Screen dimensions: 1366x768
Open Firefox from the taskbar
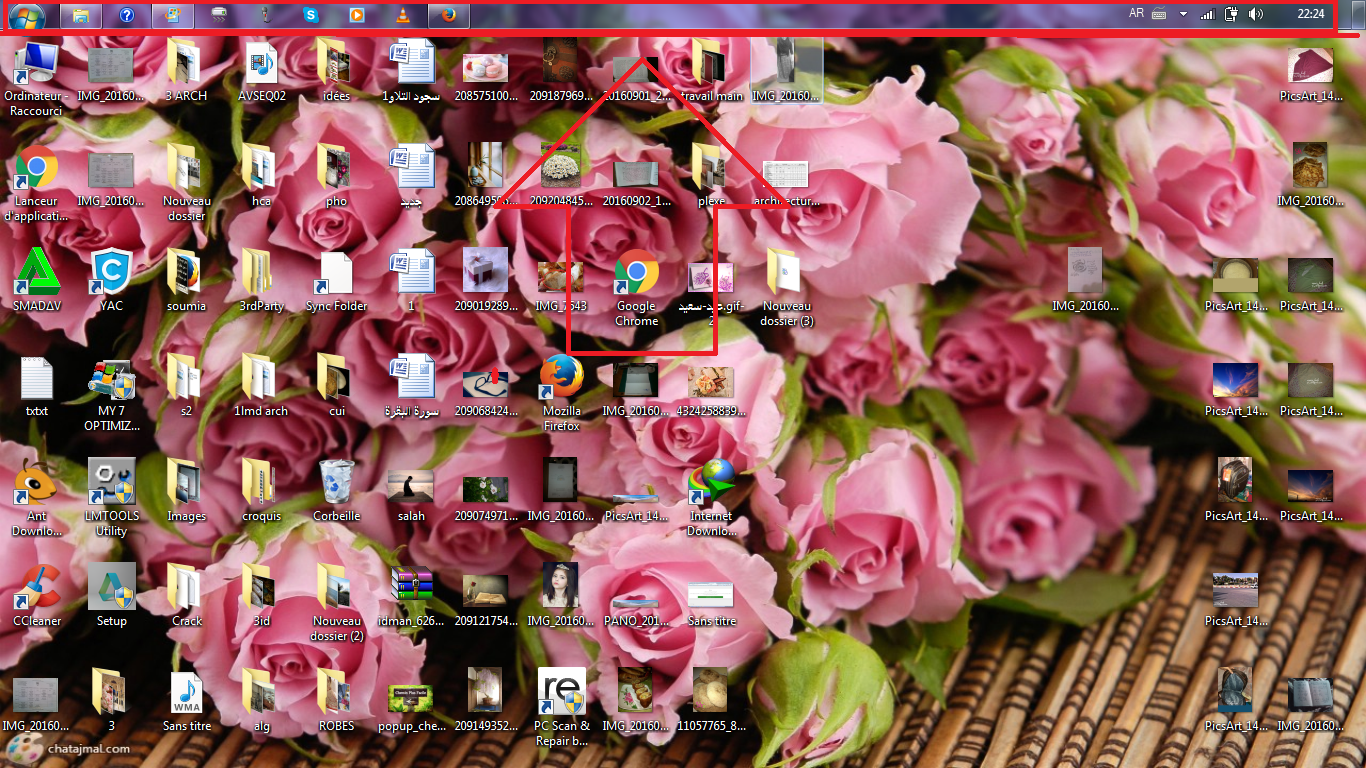[x=449, y=15]
